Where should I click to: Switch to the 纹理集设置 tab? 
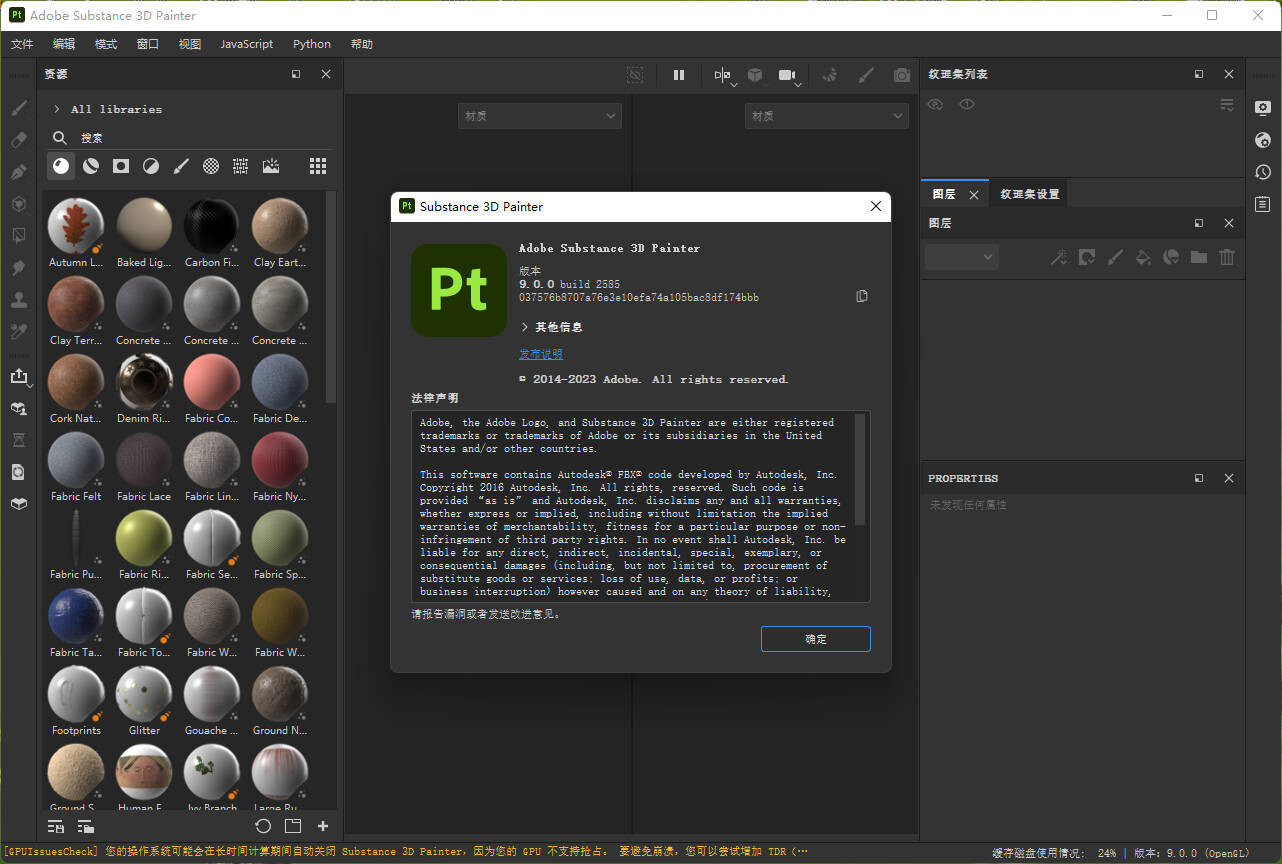pos(1030,194)
